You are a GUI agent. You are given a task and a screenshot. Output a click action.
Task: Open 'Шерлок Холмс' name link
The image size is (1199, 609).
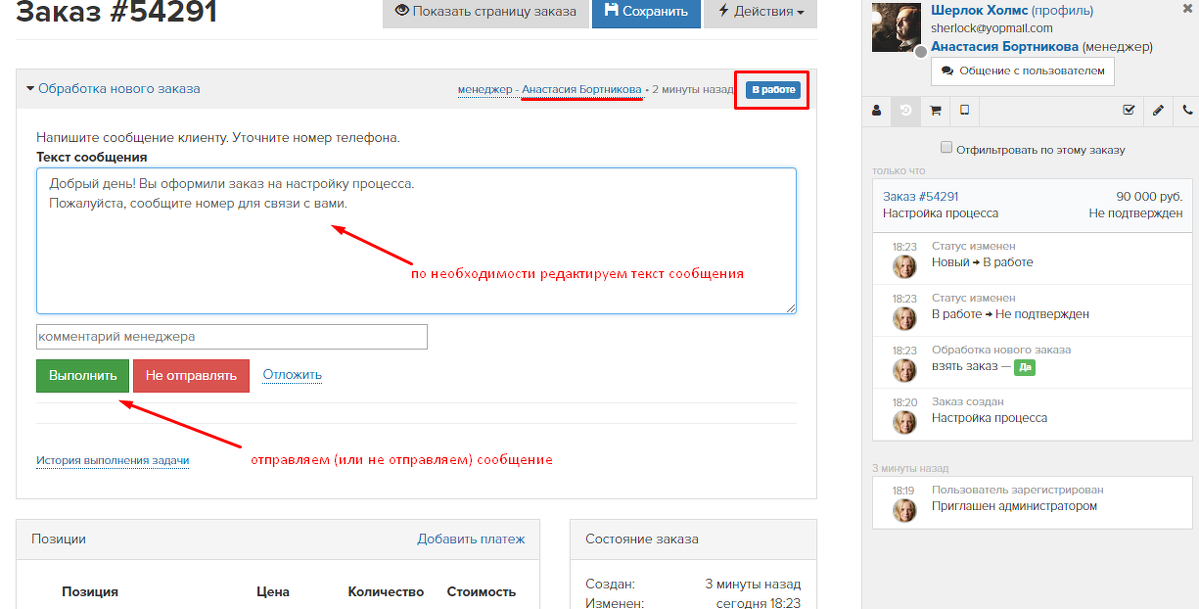[979, 11]
